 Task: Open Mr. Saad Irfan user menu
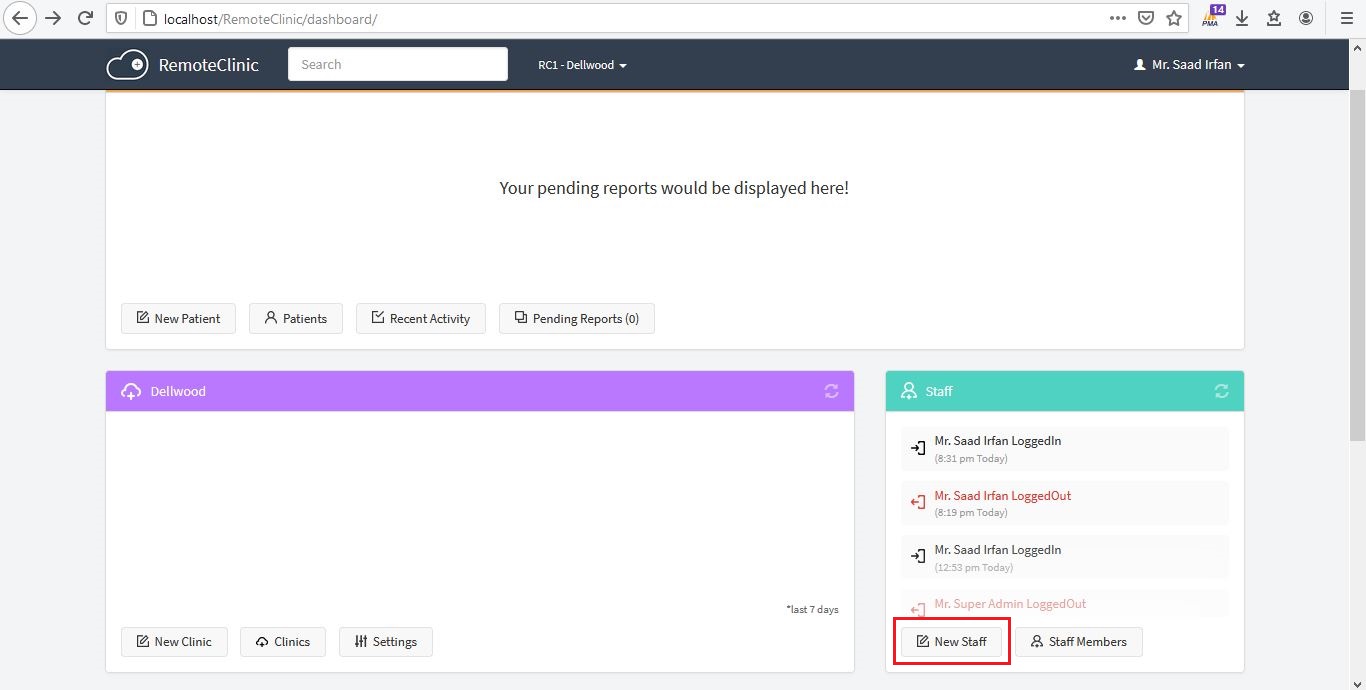[1188, 65]
